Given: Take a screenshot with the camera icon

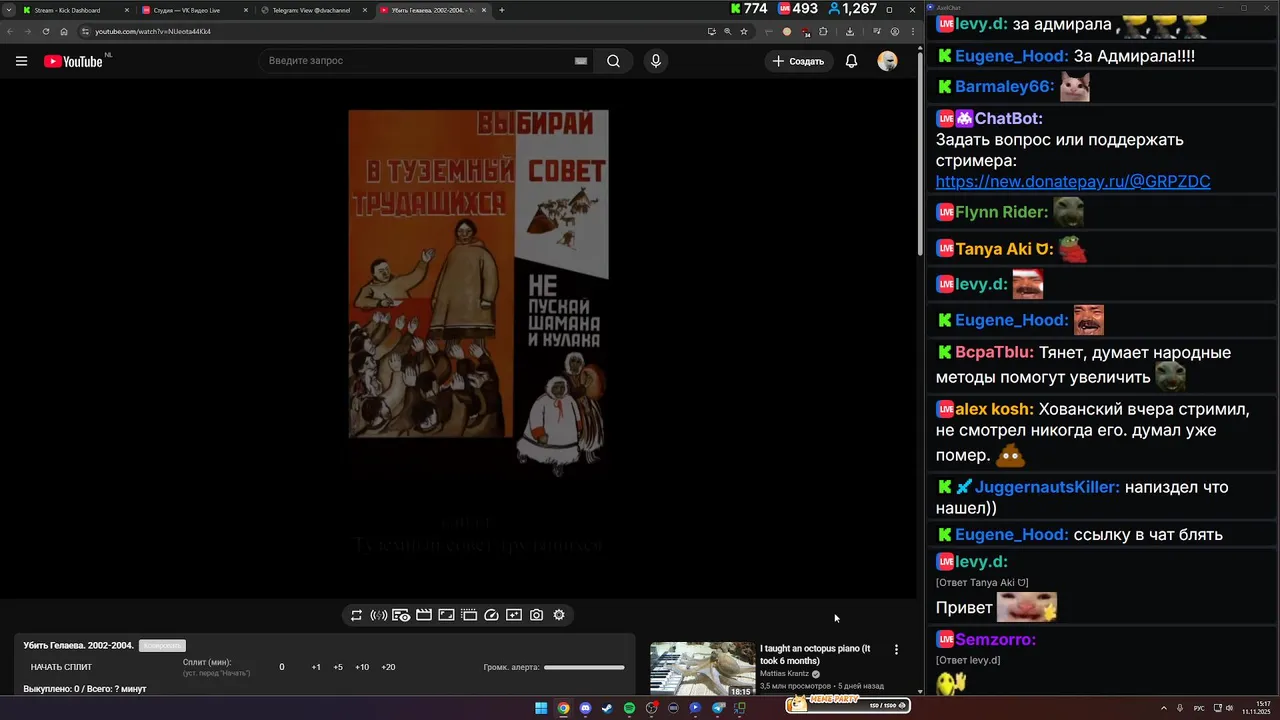Looking at the screenshot, I should [x=537, y=615].
